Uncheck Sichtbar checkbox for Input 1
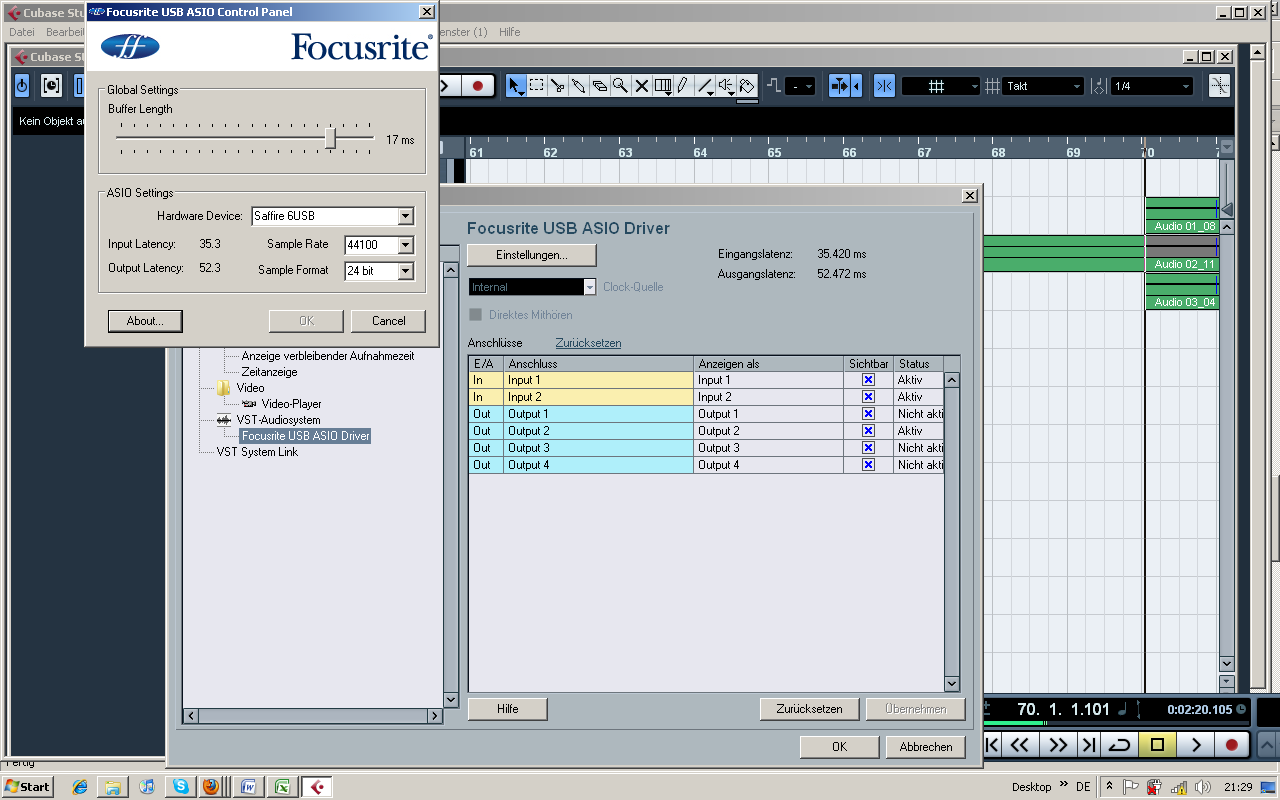This screenshot has width=1280, height=800. coord(868,380)
